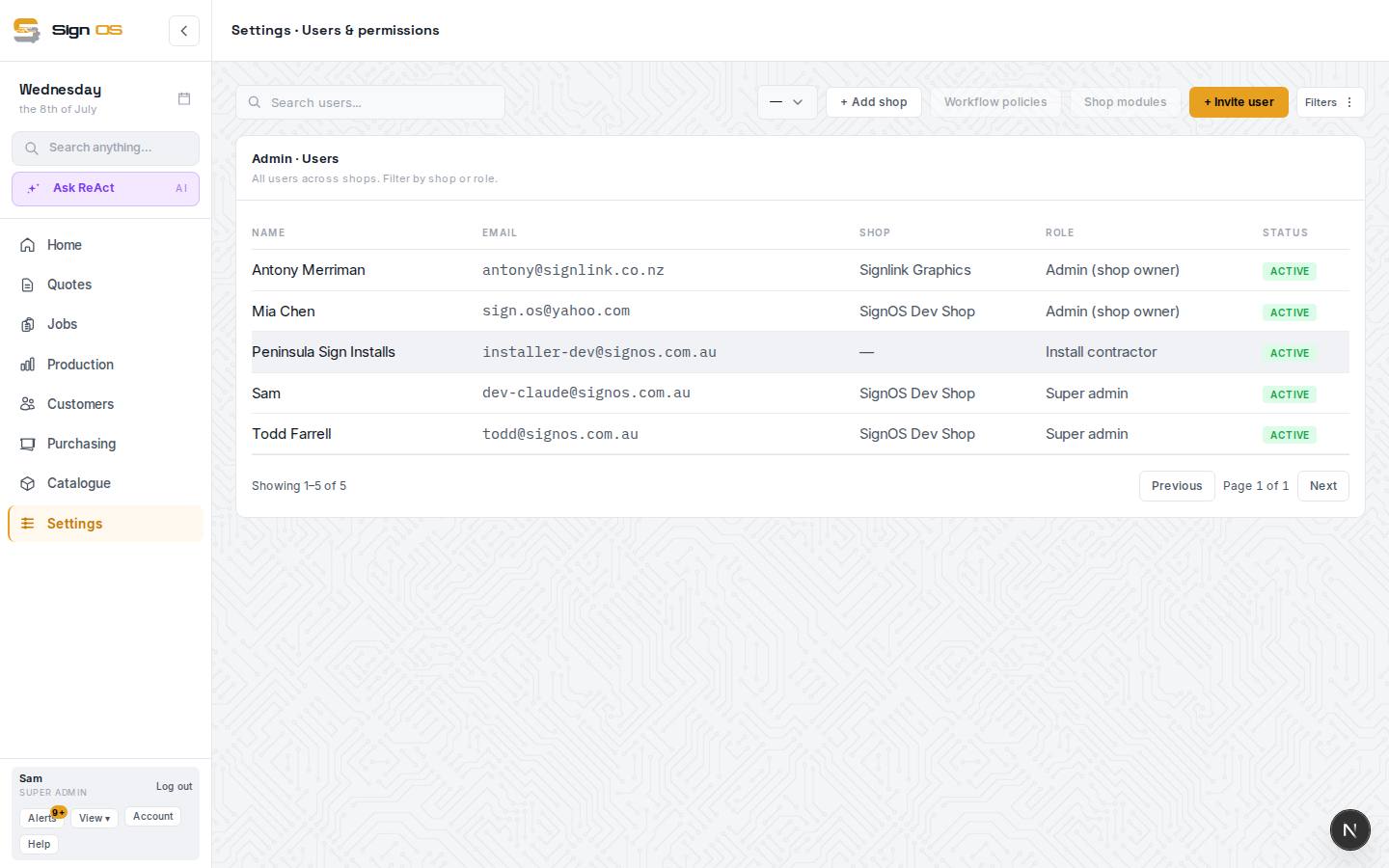Click the Add shop button

[874, 102]
